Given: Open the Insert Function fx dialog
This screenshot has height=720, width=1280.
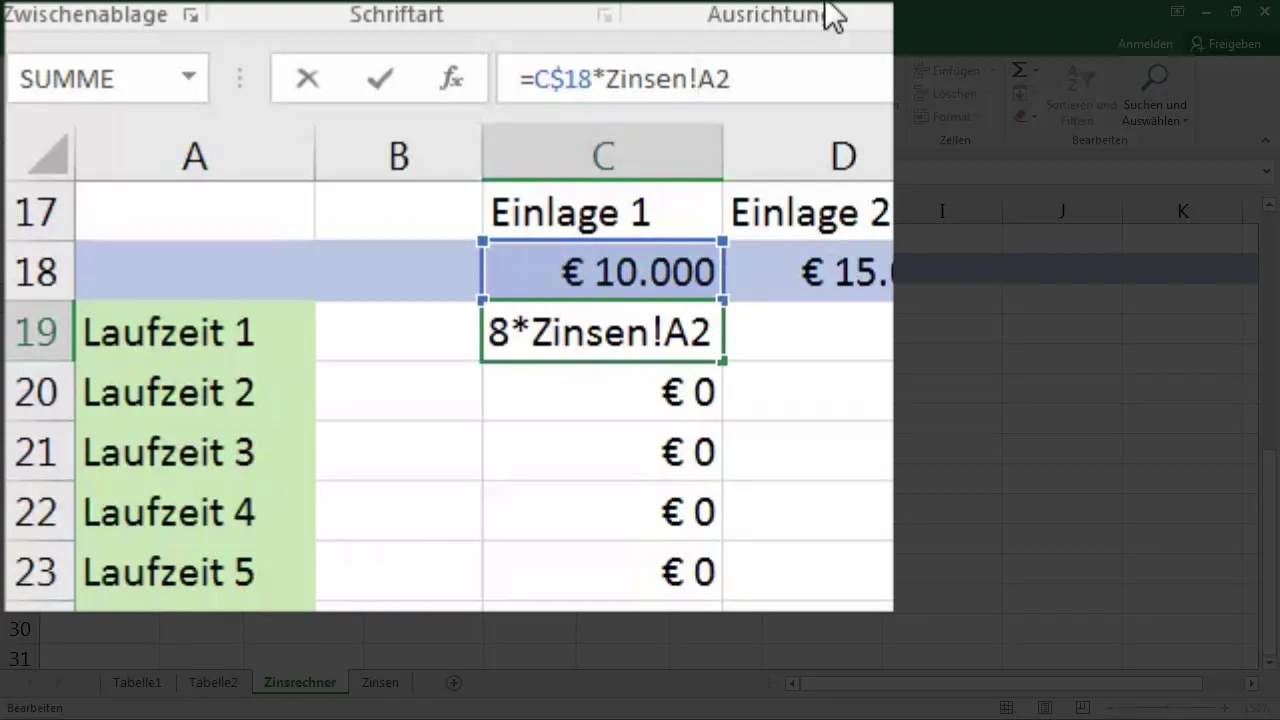Looking at the screenshot, I should [452, 79].
